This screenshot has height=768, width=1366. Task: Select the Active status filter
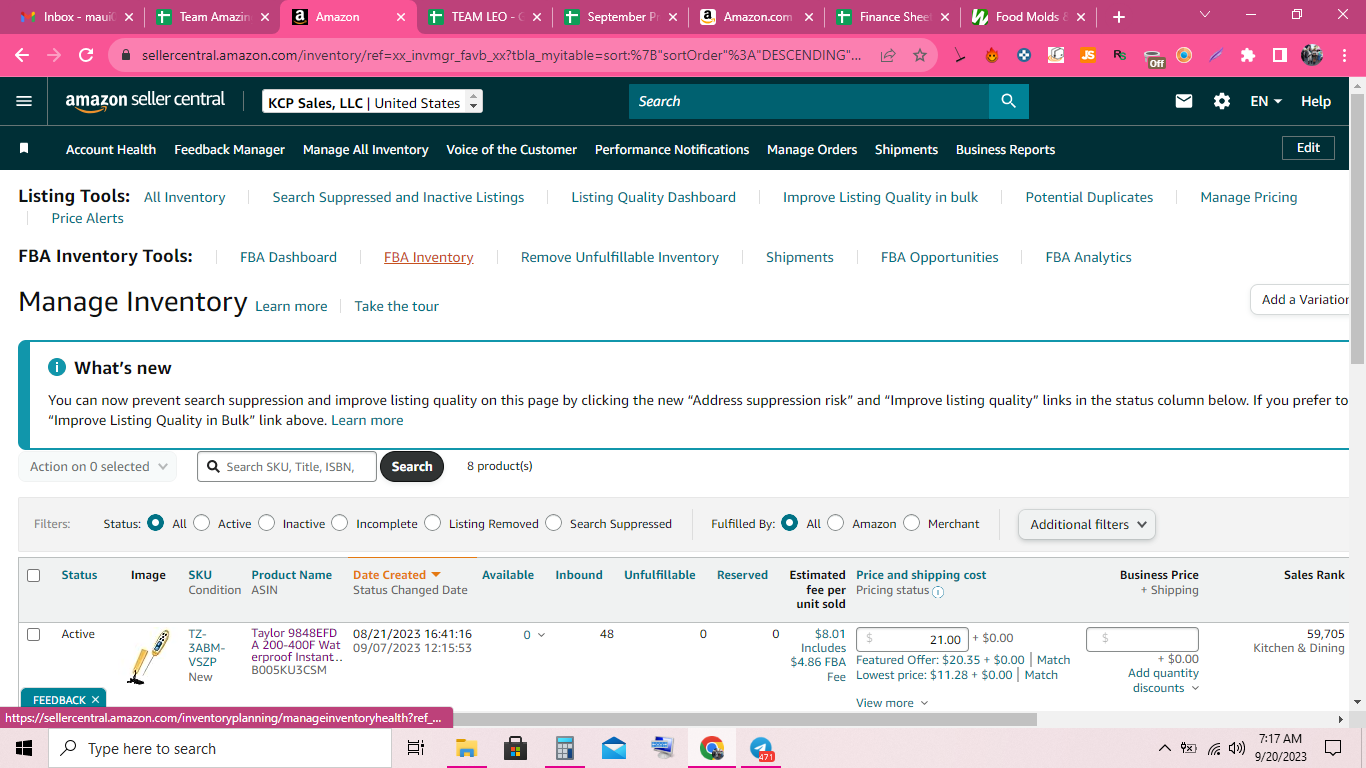click(202, 523)
